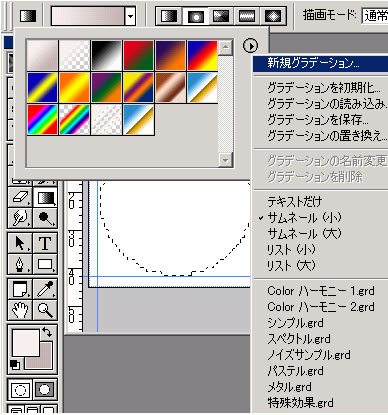Viewport: 388px width, 415px height.
Task: Select the Type tool
Action: (45, 243)
